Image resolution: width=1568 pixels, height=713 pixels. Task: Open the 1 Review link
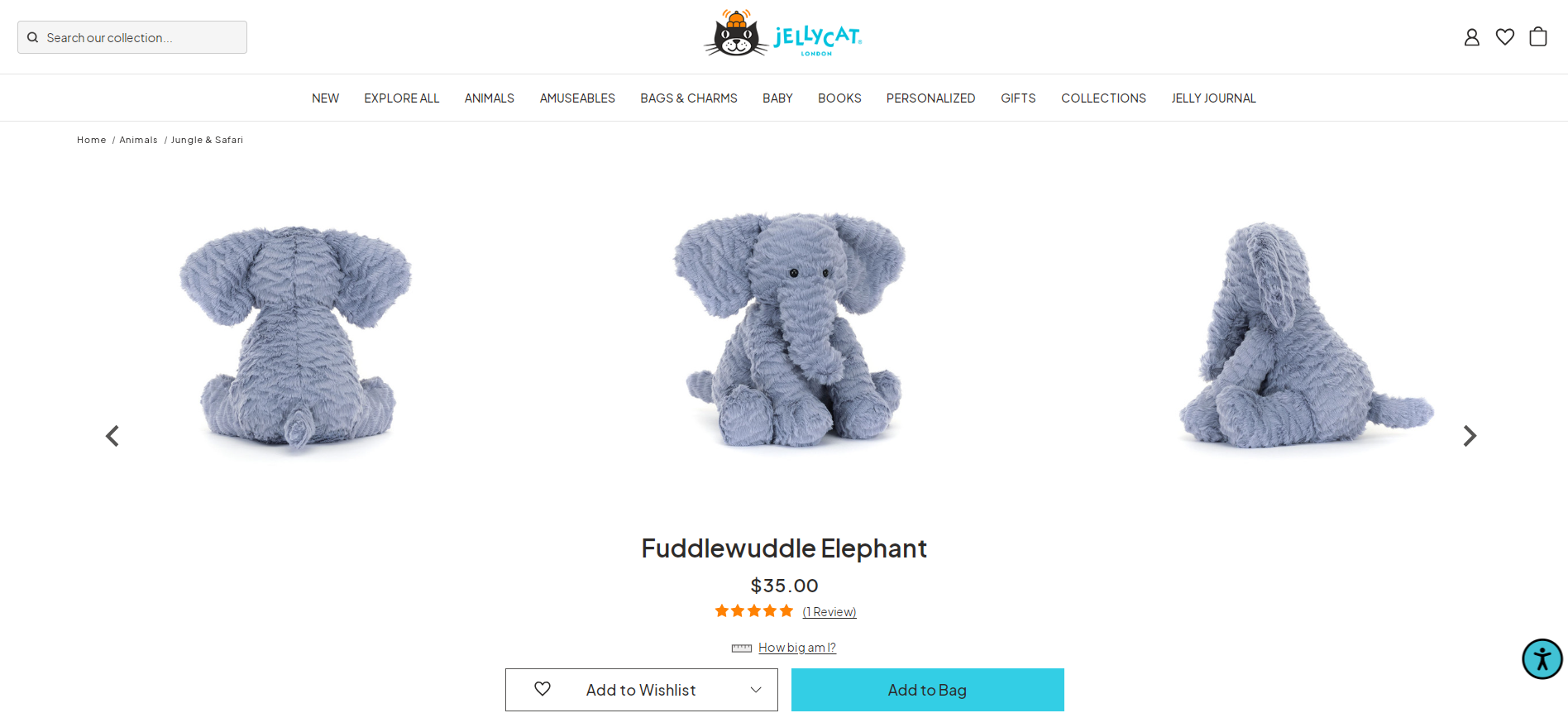(829, 612)
